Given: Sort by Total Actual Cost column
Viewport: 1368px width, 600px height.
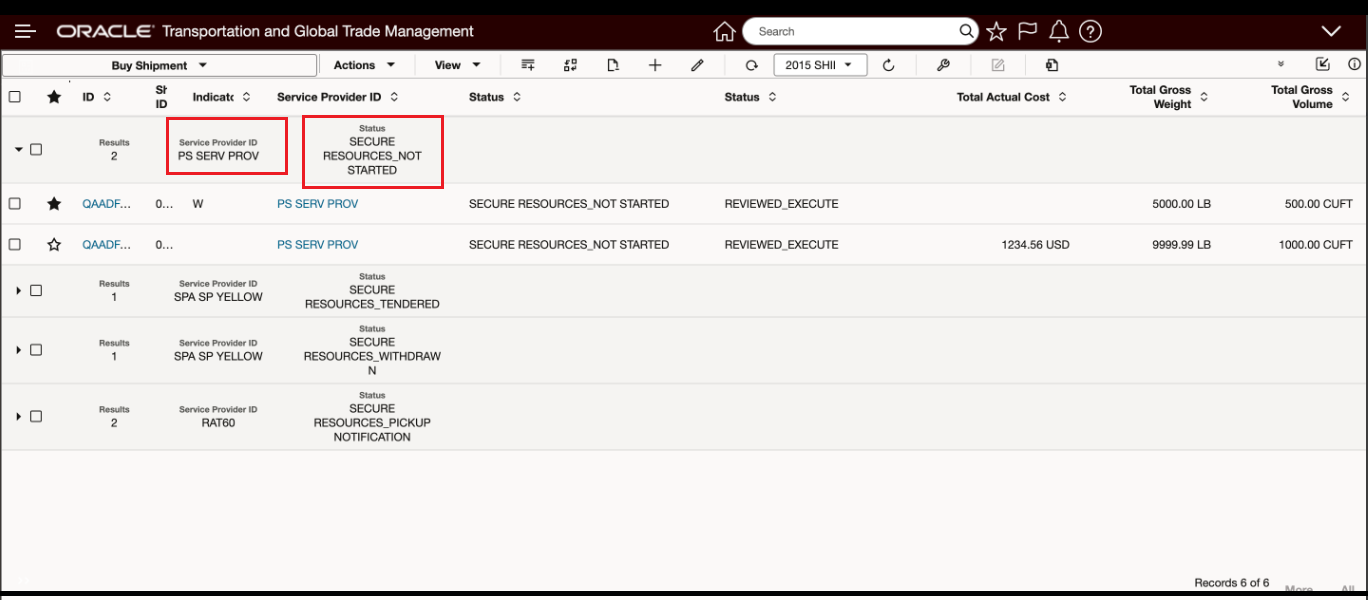Looking at the screenshot, I should pos(1062,97).
